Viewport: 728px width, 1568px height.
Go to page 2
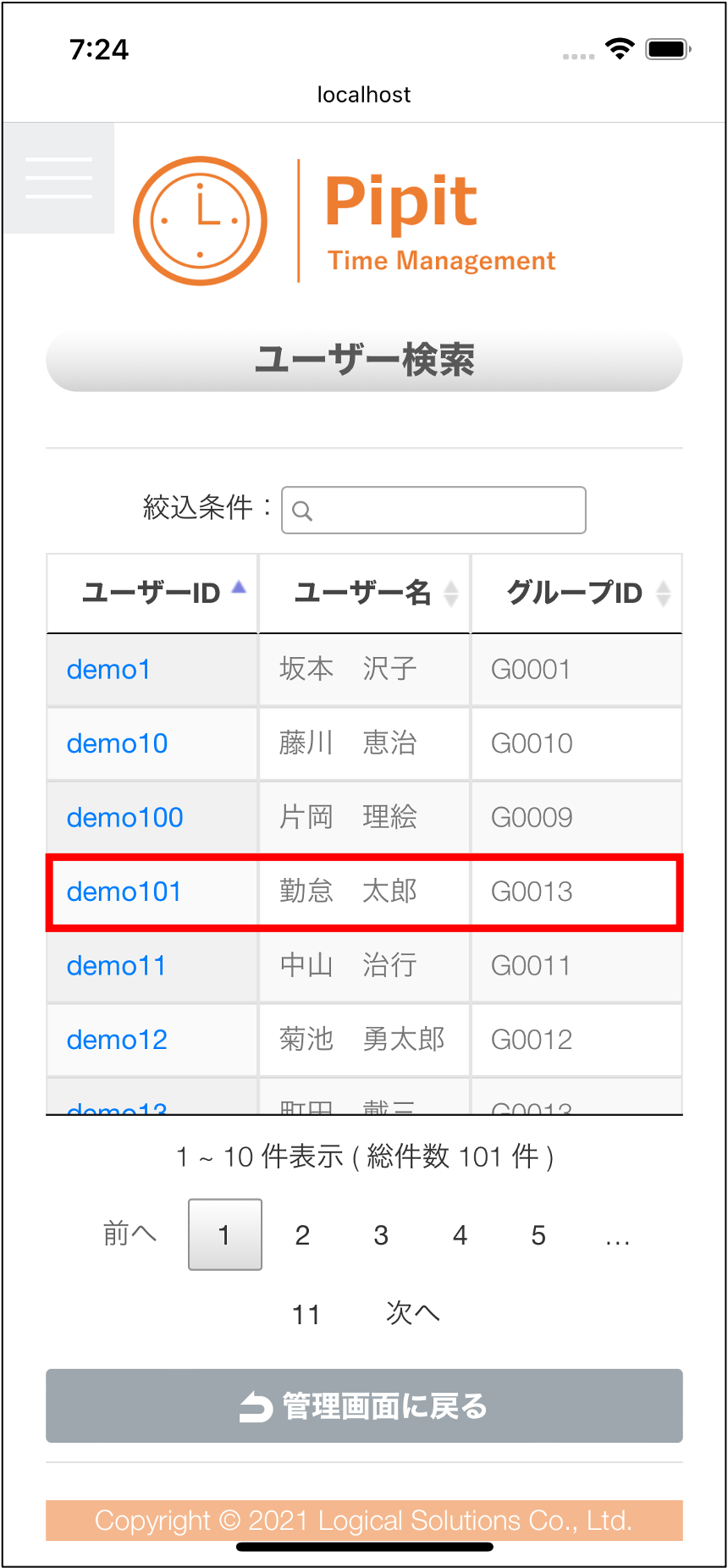coord(302,1235)
